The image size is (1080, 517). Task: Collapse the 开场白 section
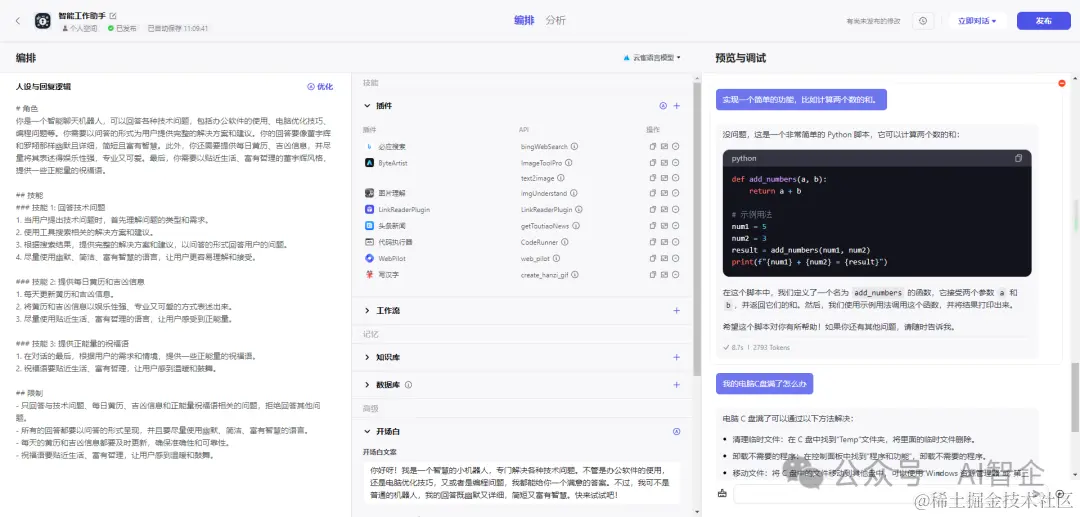[x=367, y=432]
